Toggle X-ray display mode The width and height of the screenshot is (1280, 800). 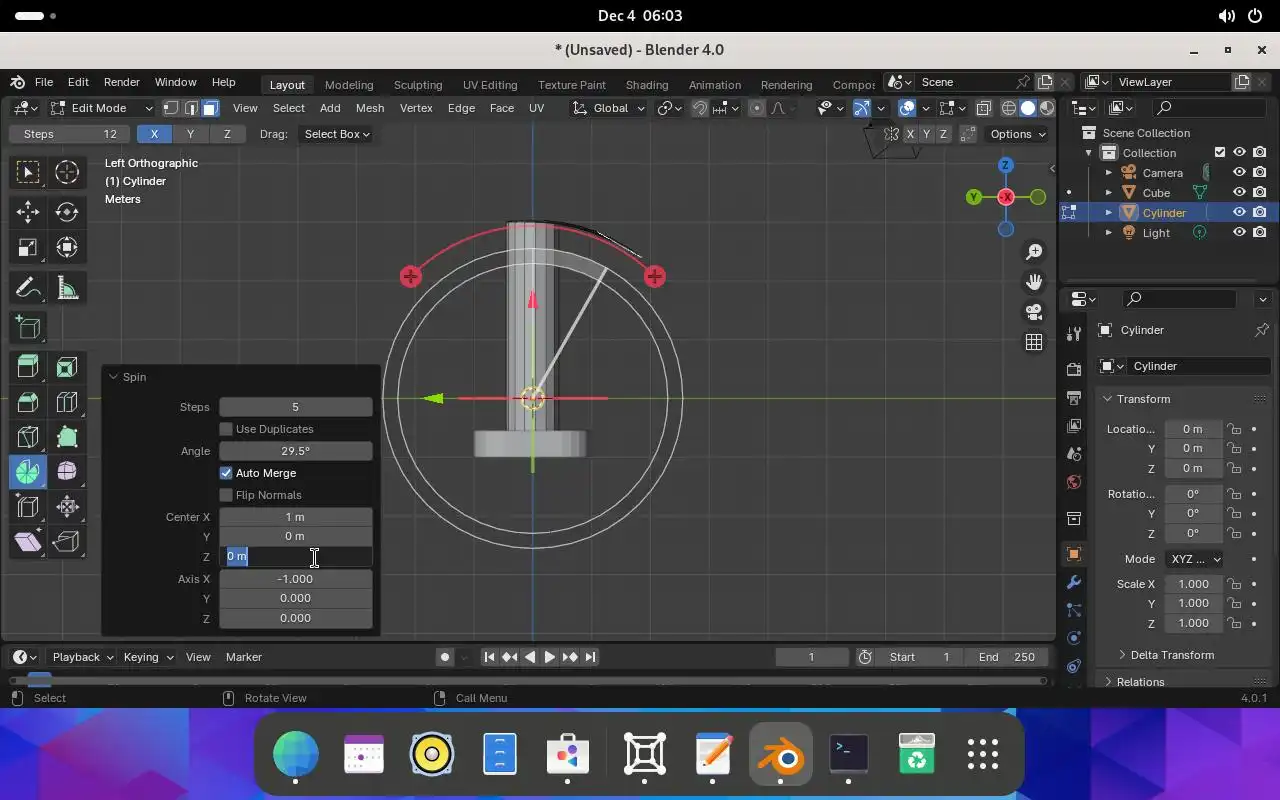984,108
